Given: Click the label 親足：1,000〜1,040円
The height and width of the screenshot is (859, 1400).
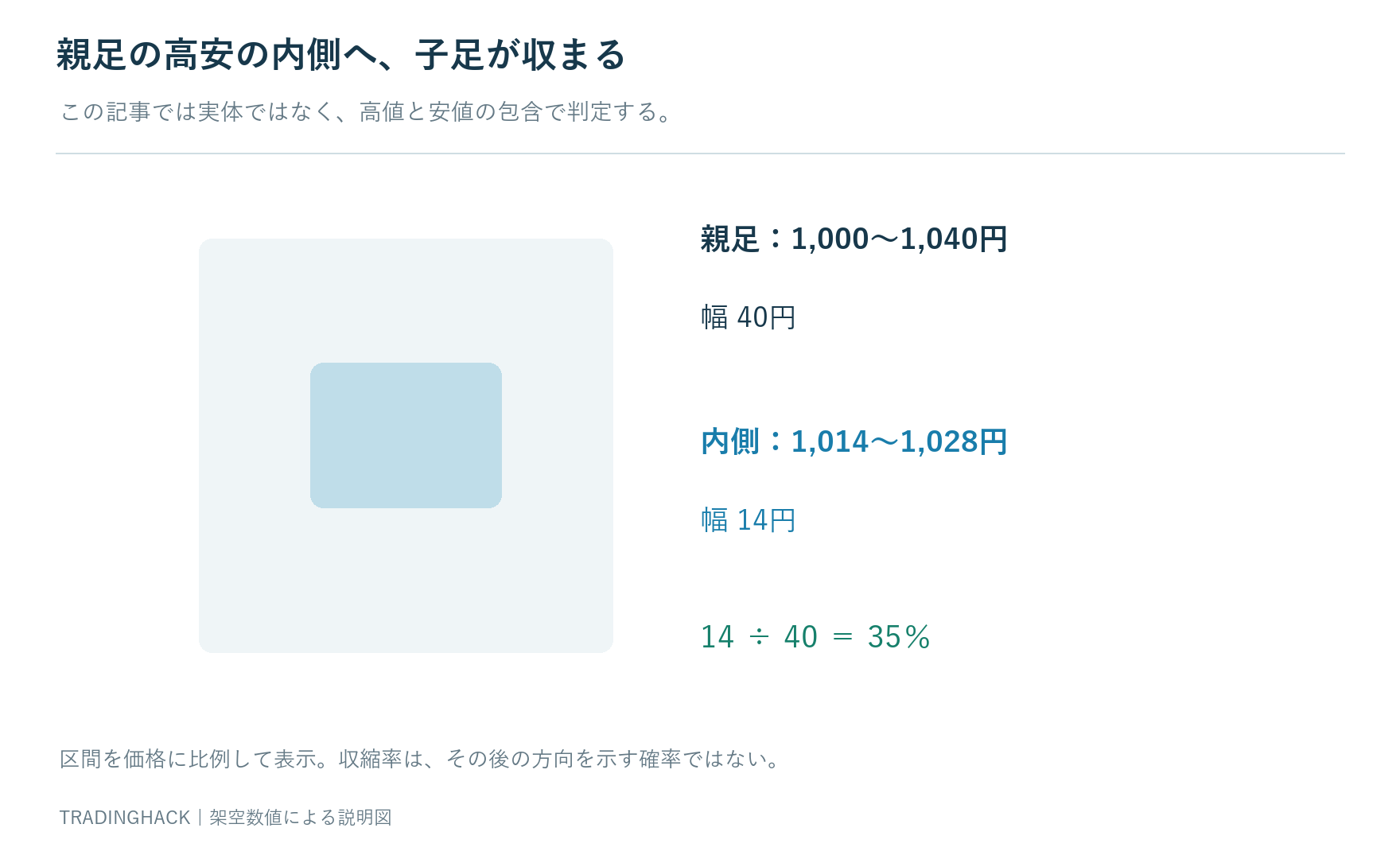Looking at the screenshot, I should 854,239.
